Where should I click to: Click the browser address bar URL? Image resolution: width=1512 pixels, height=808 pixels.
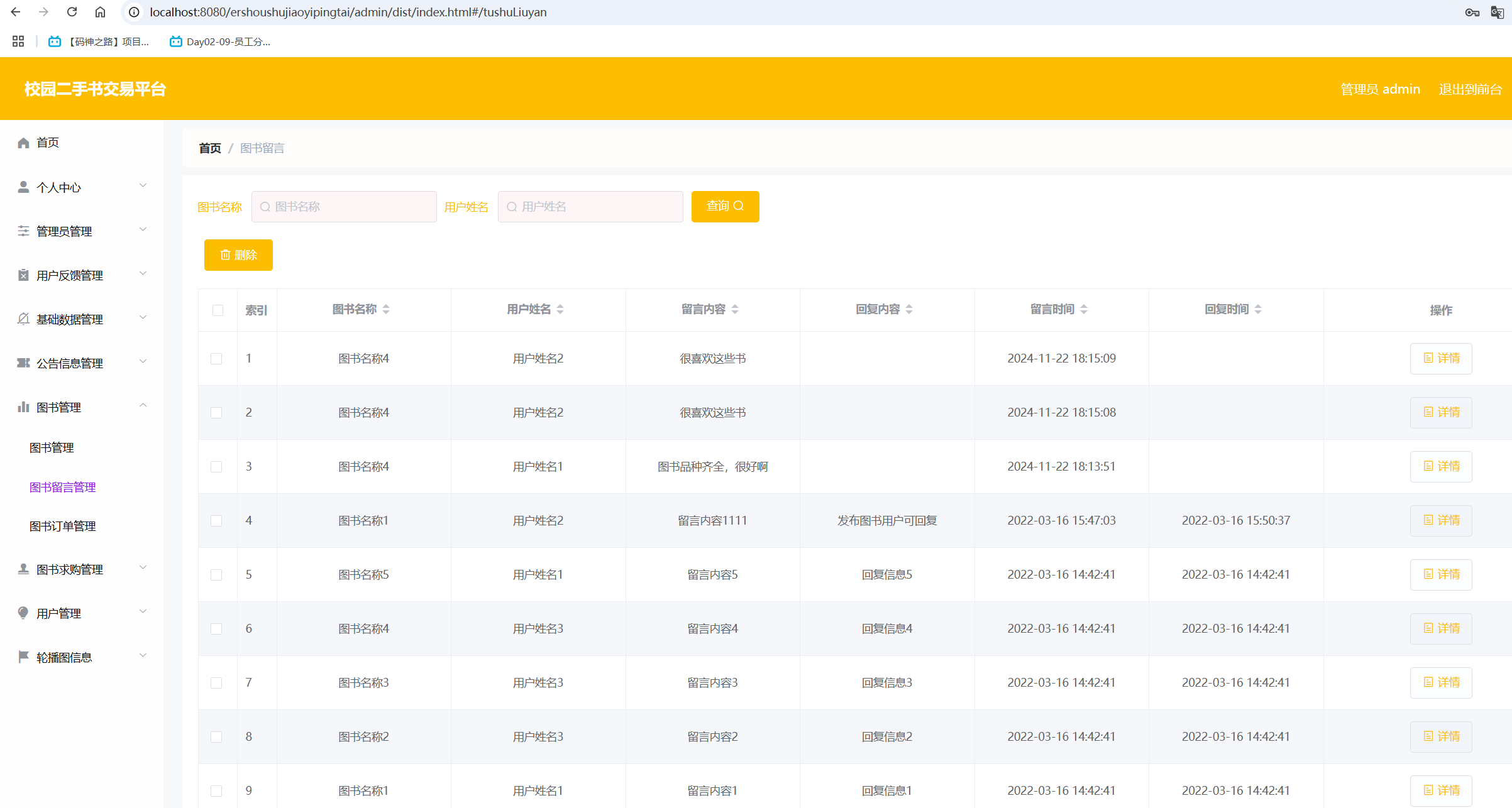tap(348, 12)
